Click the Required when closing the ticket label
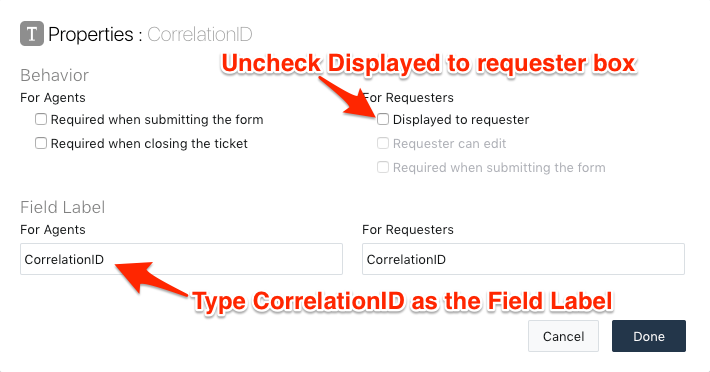 [149, 143]
